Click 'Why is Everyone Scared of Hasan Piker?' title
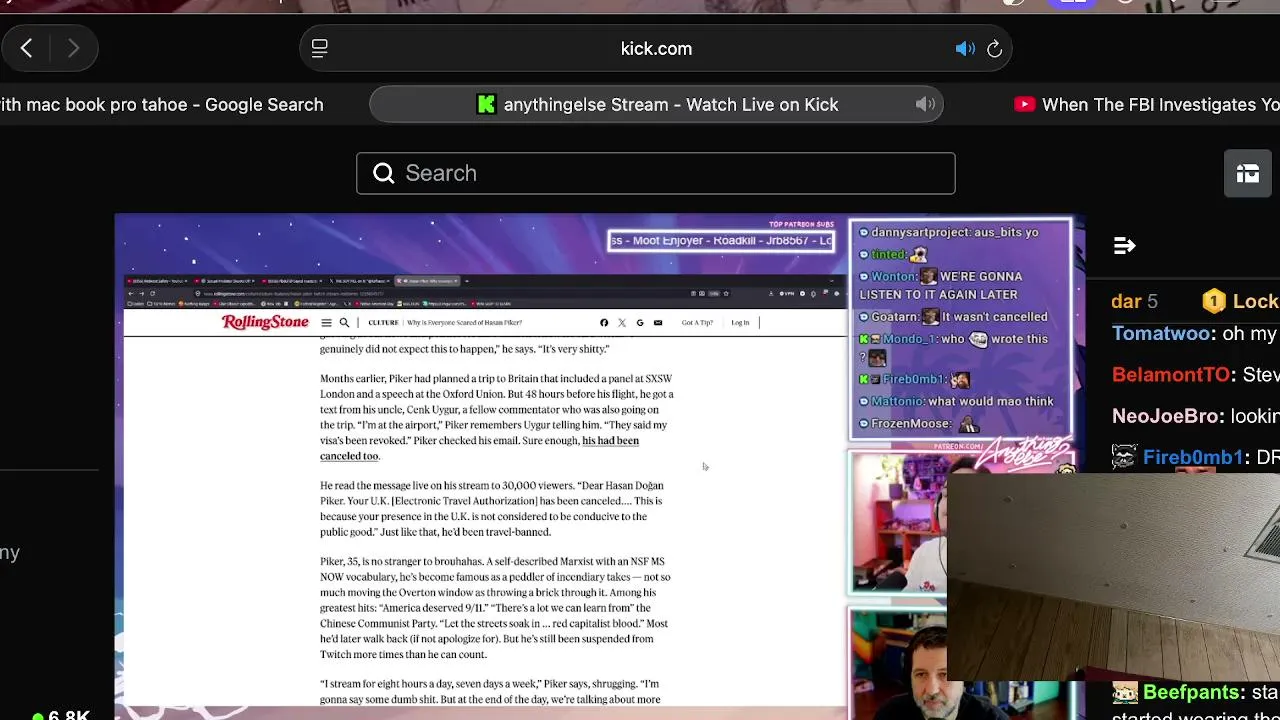This screenshot has height=720, width=1280. pyautogui.click(x=464, y=323)
